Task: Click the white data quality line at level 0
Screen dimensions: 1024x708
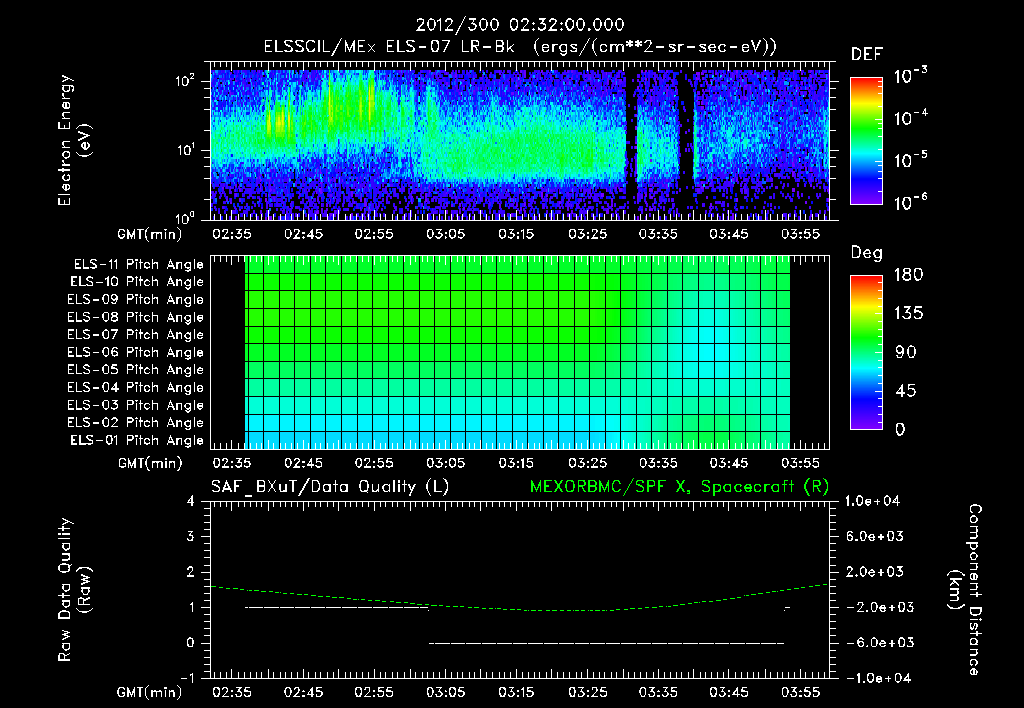Action: point(606,643)
